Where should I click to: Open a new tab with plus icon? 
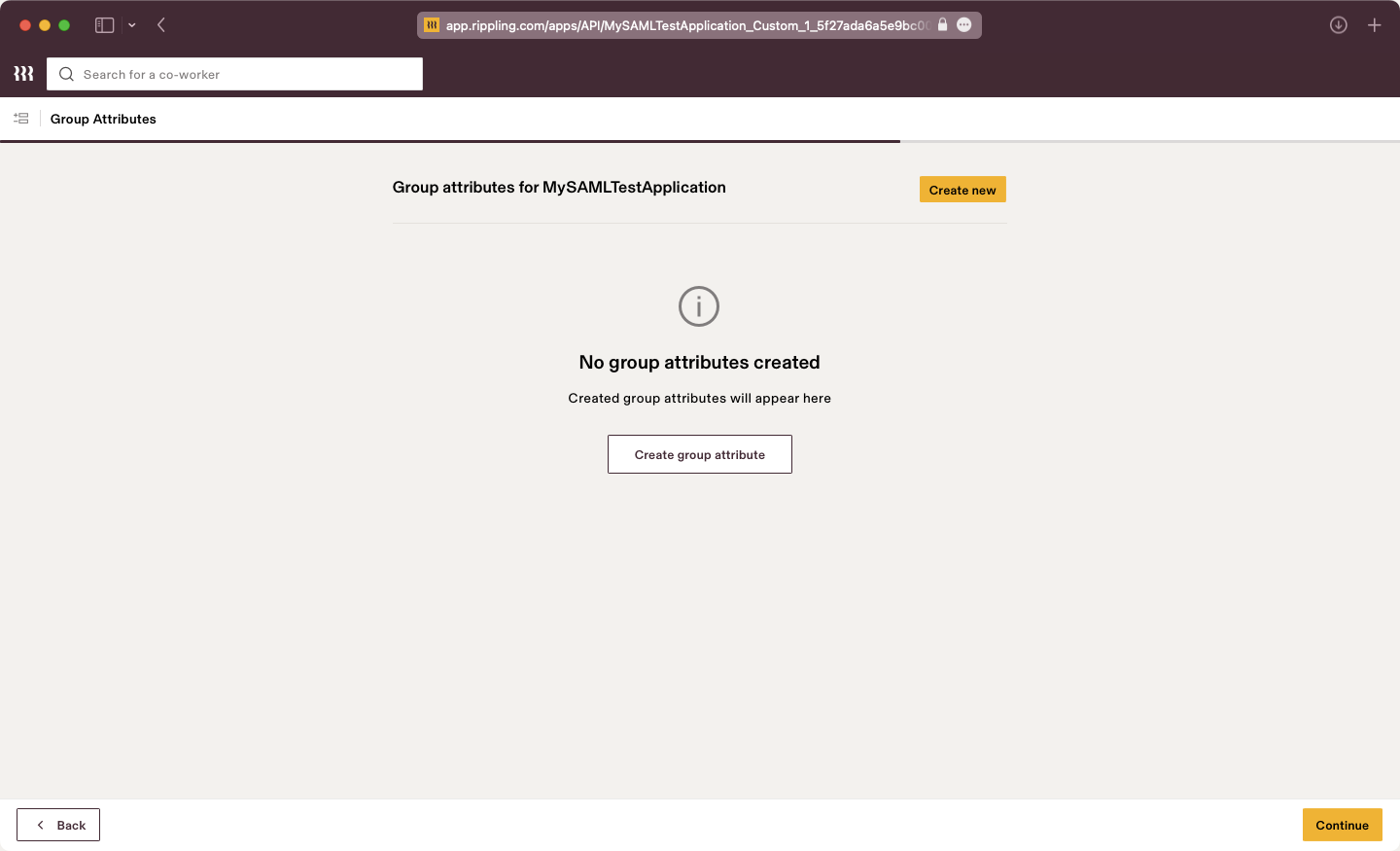pyautogui.click(x=1374, y=25)
